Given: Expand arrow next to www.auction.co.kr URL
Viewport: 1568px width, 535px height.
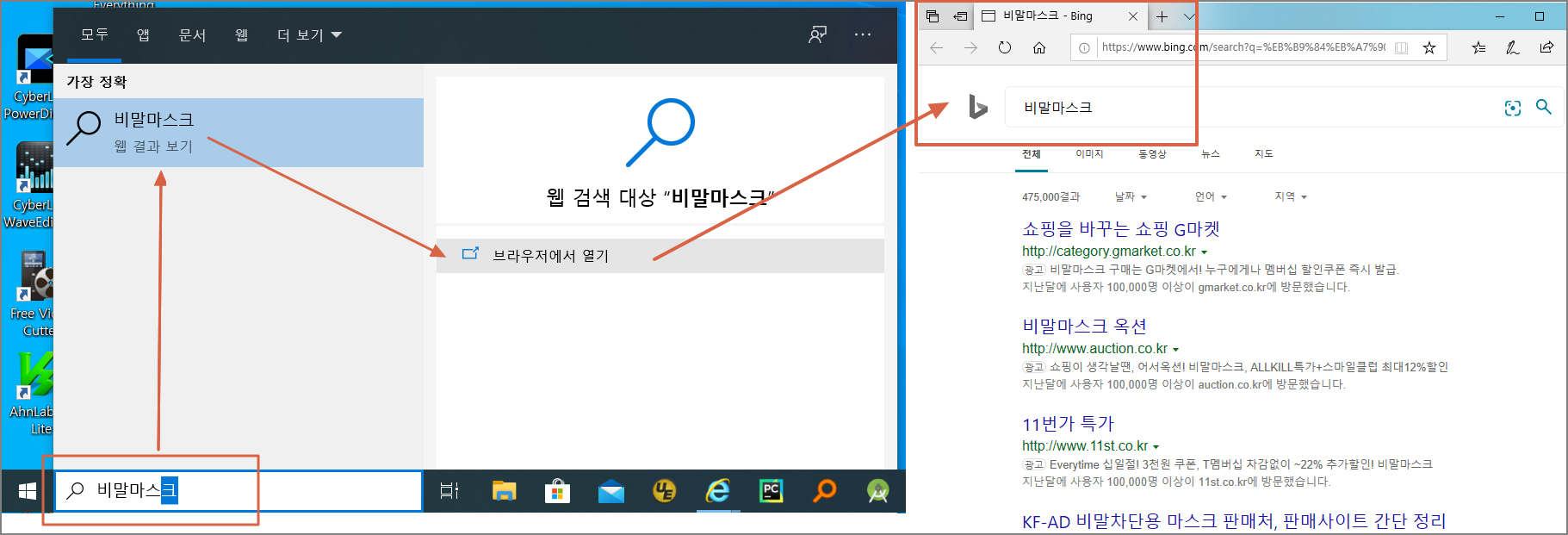Looking at the screenshot, I should [x=1175, y=350].
